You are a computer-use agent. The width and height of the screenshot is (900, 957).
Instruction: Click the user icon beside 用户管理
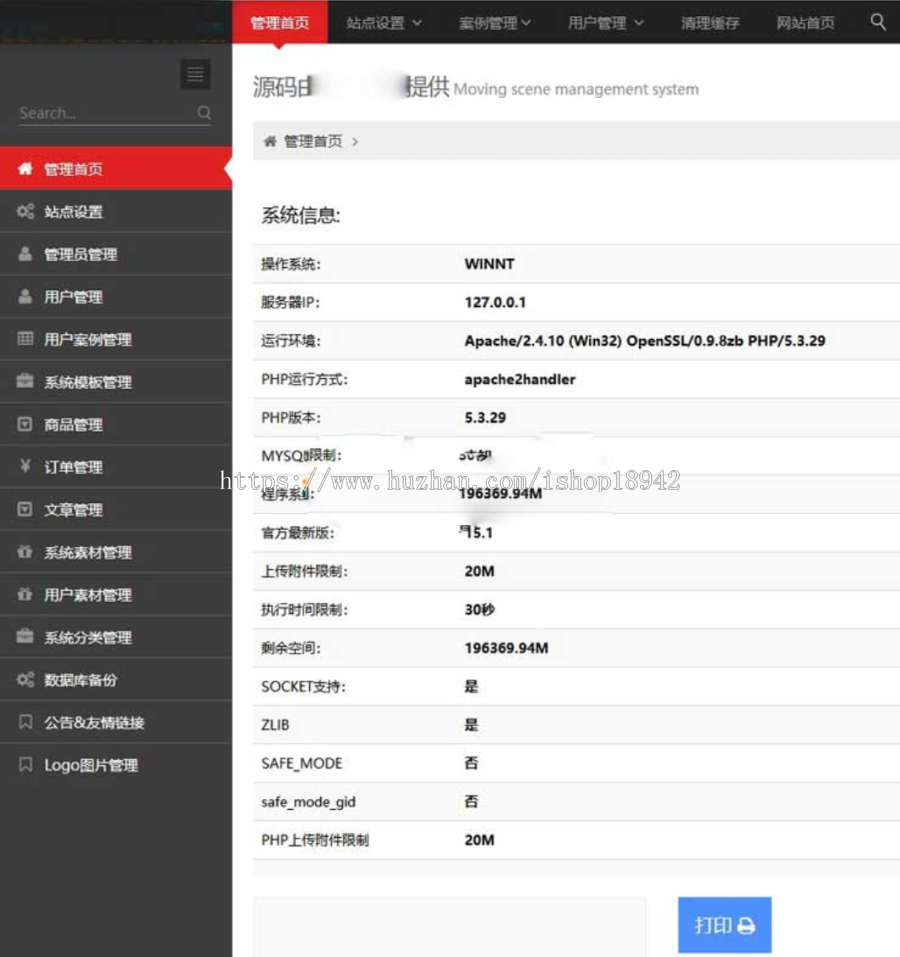tap(25, 296)
